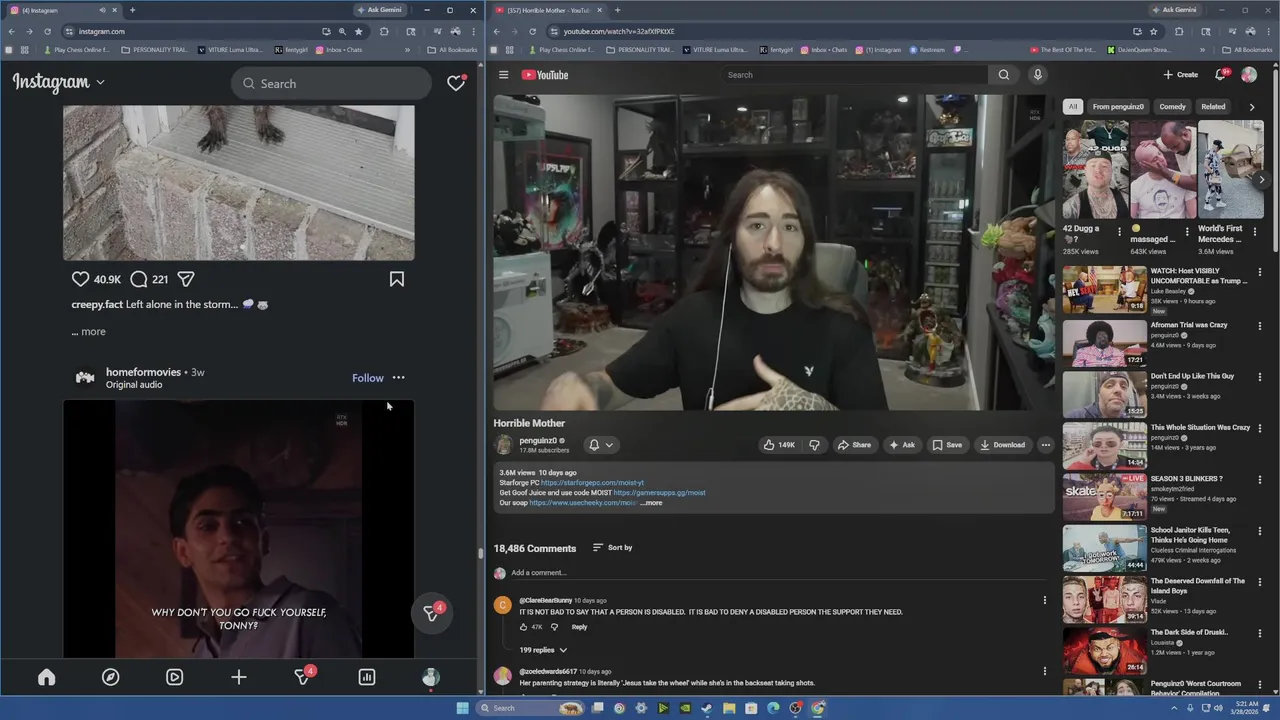Follow the homeformovies account
Viewport: 1280px width, 720px height.
pos(368,378)
